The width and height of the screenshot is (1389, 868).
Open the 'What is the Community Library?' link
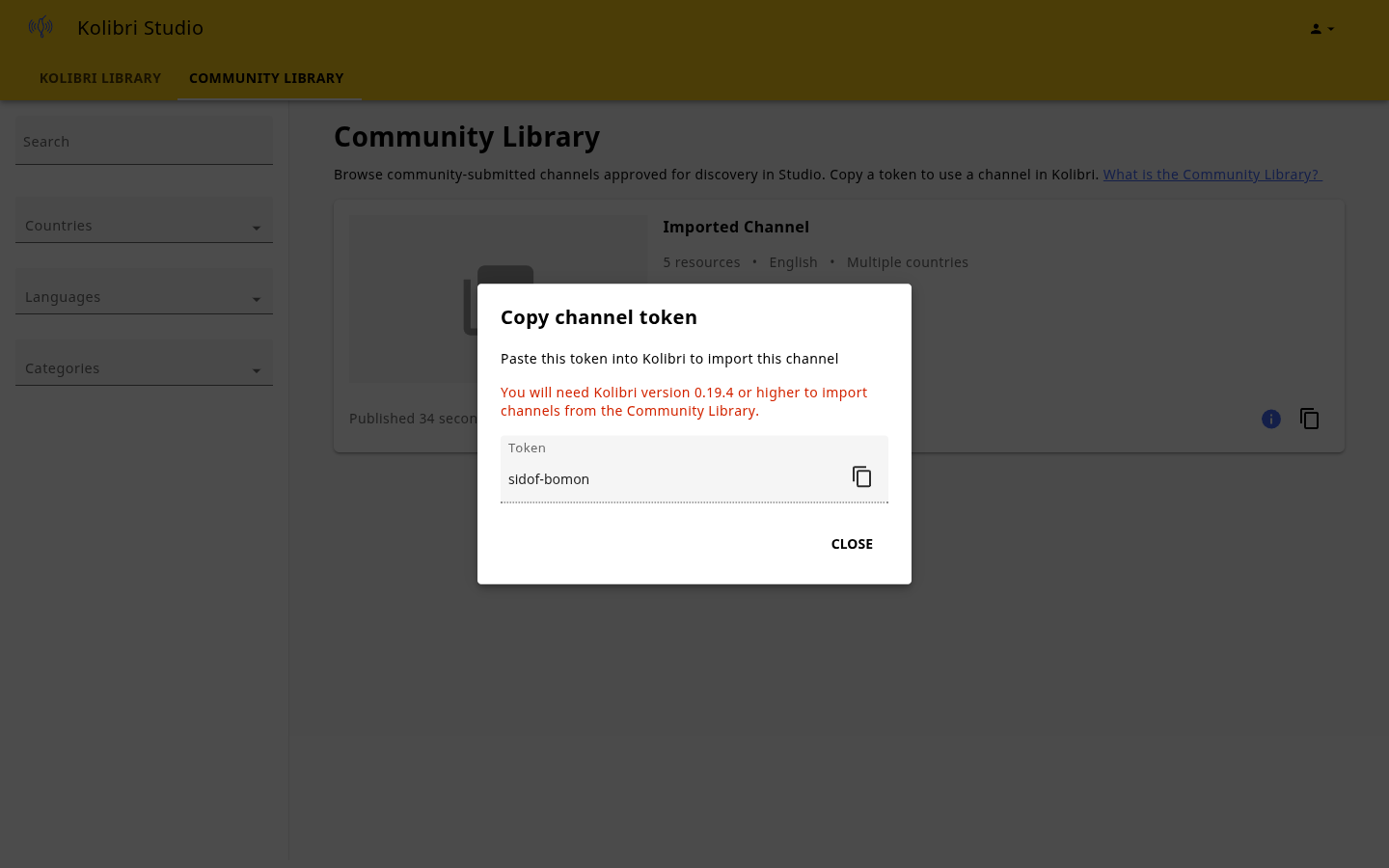(1212, 175)
